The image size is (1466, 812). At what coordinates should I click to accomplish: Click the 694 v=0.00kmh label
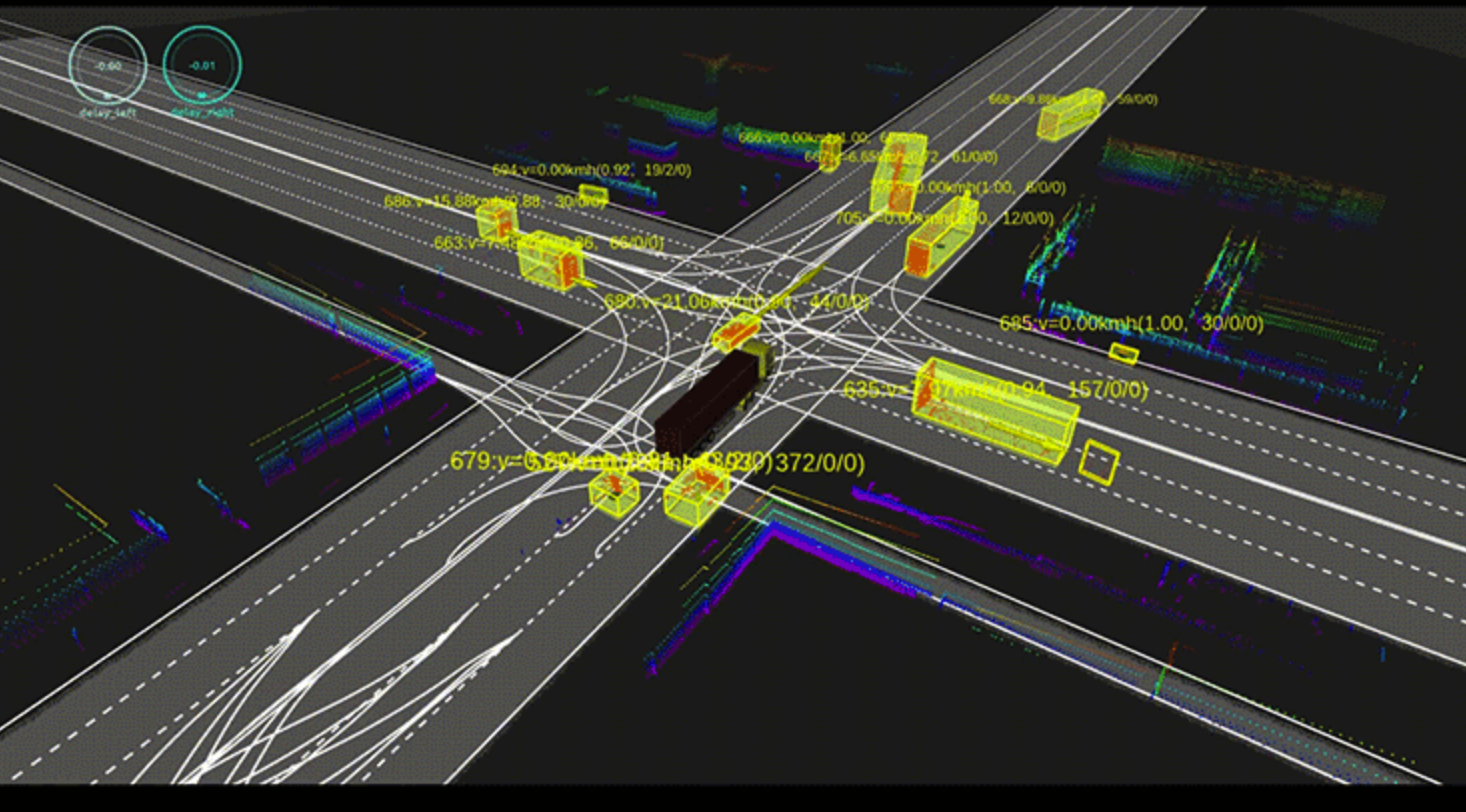click(x=590, y=170)
